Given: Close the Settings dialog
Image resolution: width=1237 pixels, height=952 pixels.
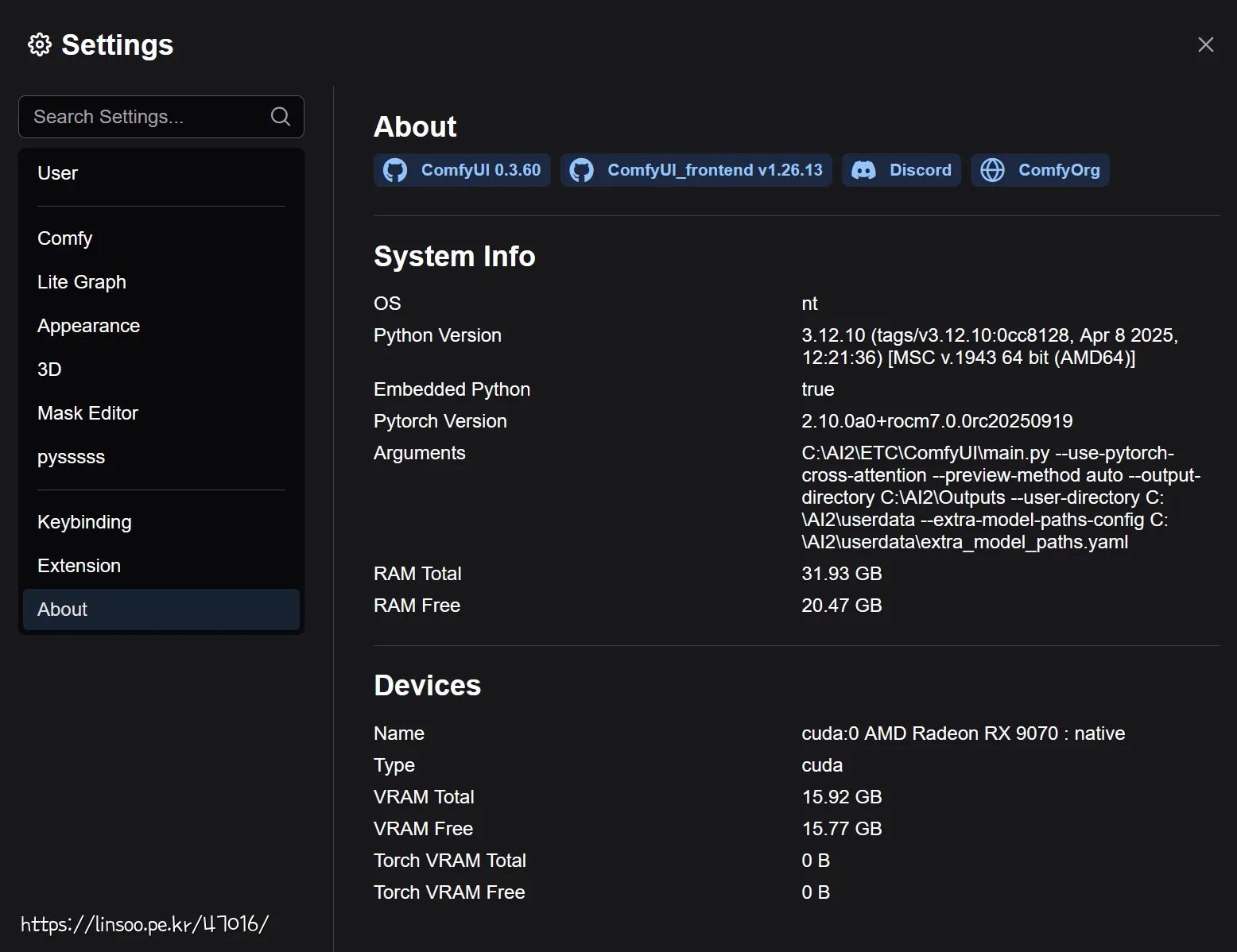Looking at the screenshot, I should (x=1206, y=45).
